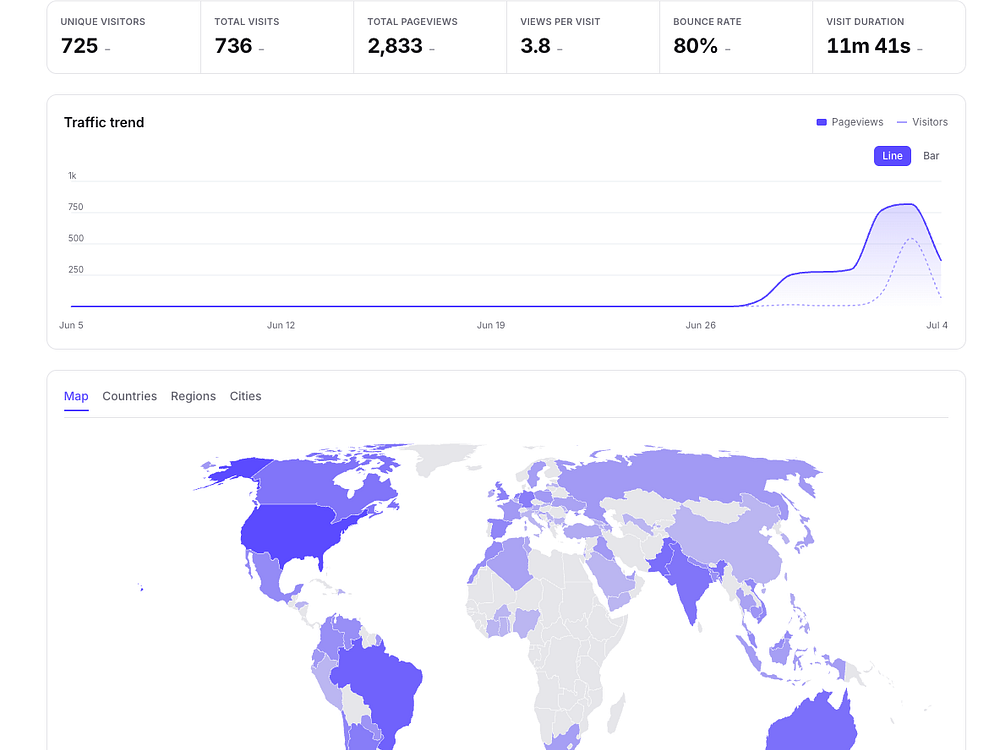1000x750 pixels.
Task: Click the pageviews peak on the chart
Action: (909, 204)
